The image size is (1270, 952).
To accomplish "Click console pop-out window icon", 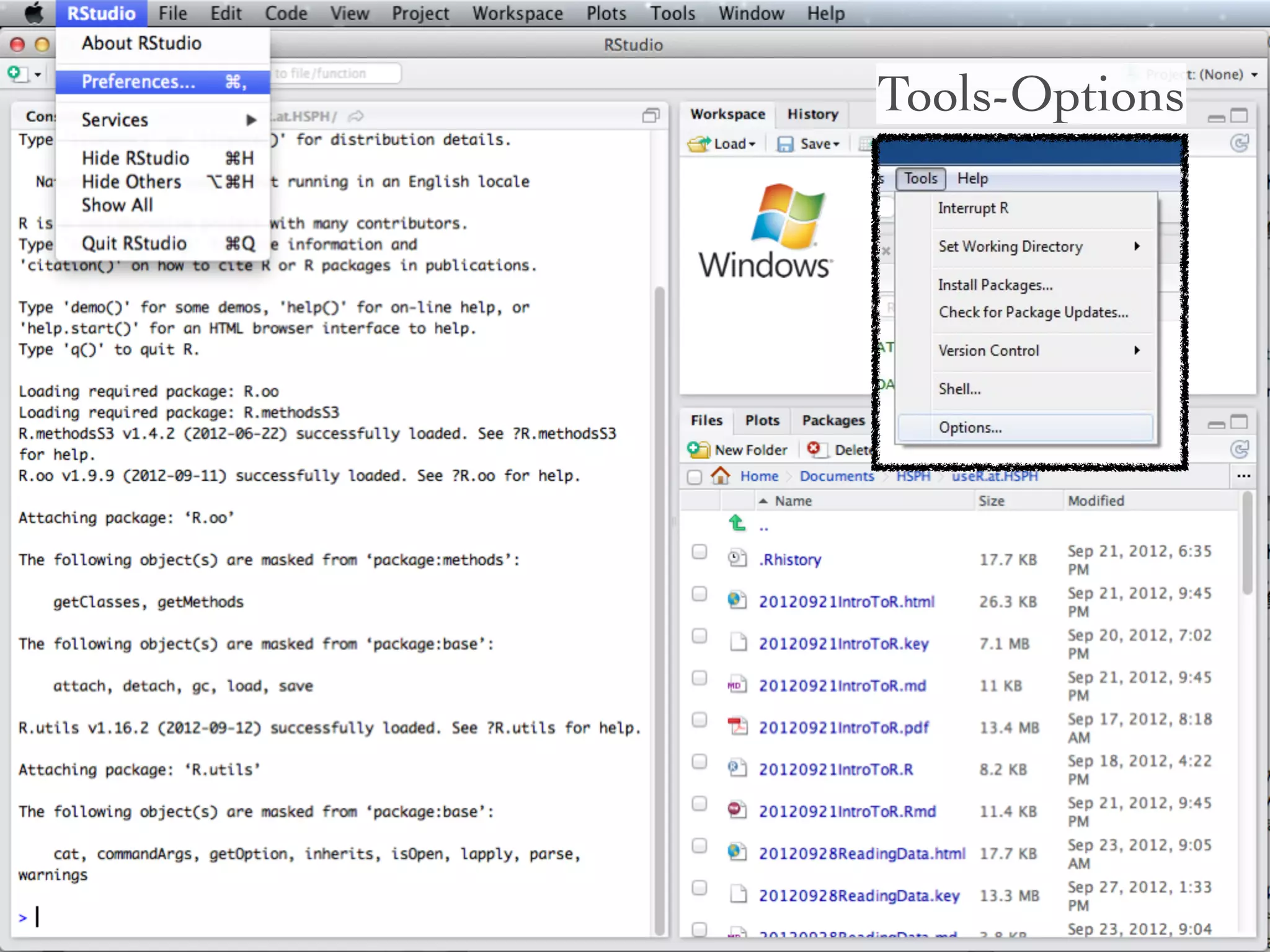I will click(651, 115).
